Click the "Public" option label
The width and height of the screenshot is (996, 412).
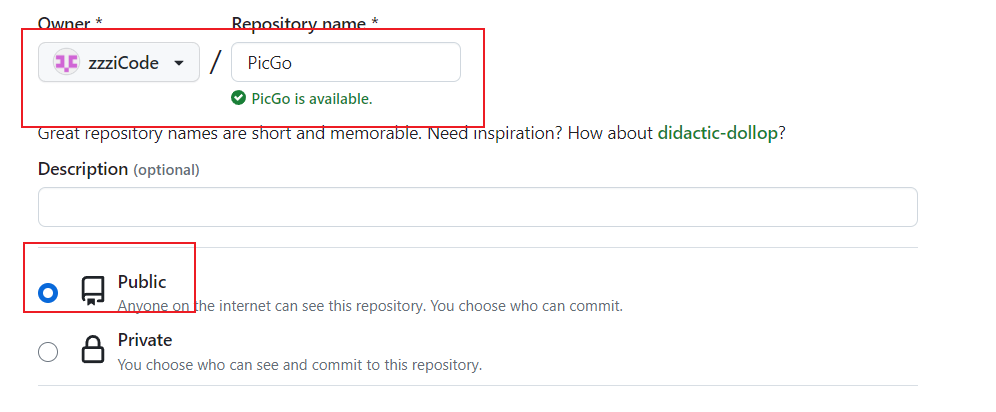(142, 282)
